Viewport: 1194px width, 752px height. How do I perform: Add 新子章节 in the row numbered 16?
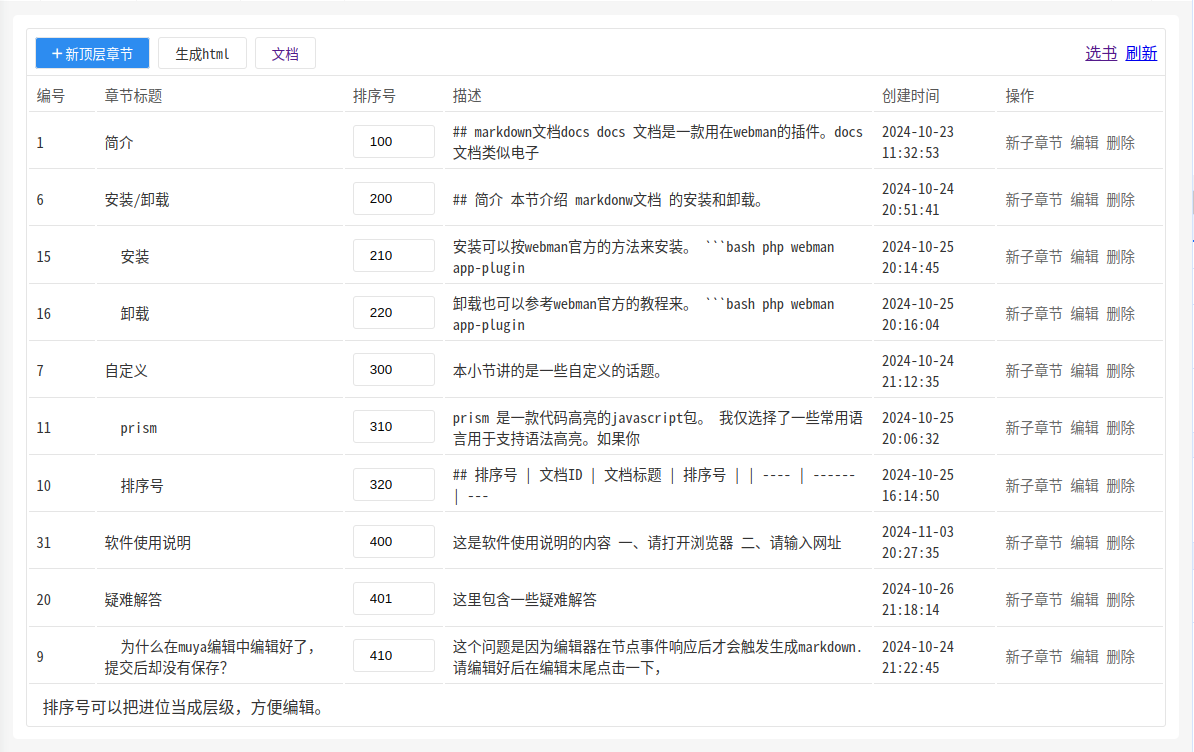click(x=1033, y=314)
